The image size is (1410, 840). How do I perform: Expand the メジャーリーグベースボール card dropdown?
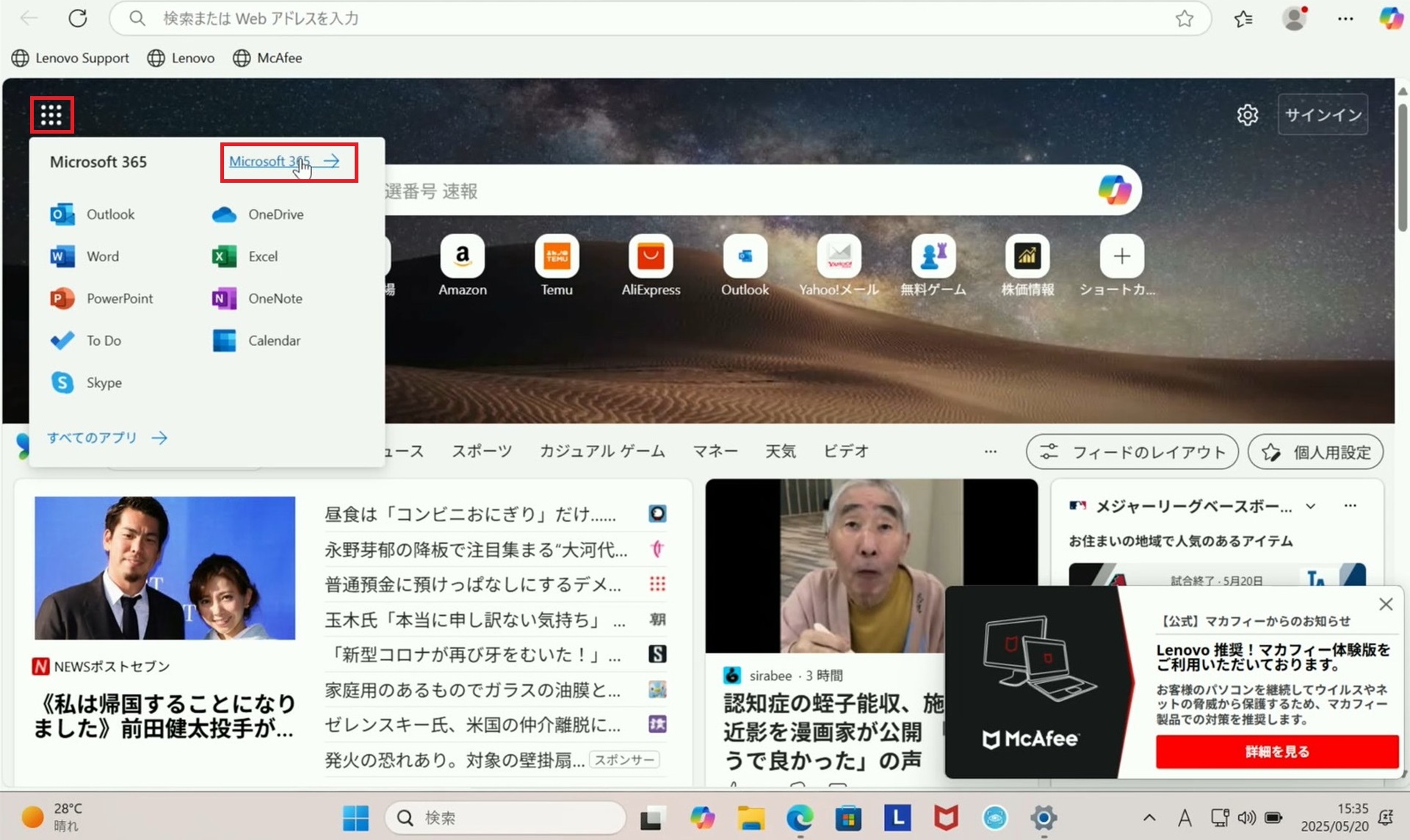click(x=1310, y=506)
